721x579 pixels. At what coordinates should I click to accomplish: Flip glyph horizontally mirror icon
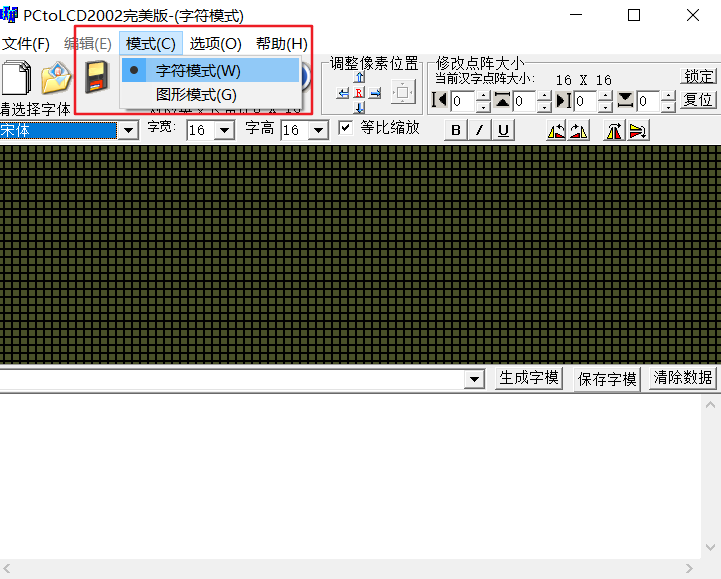click(x=614, y=131)
